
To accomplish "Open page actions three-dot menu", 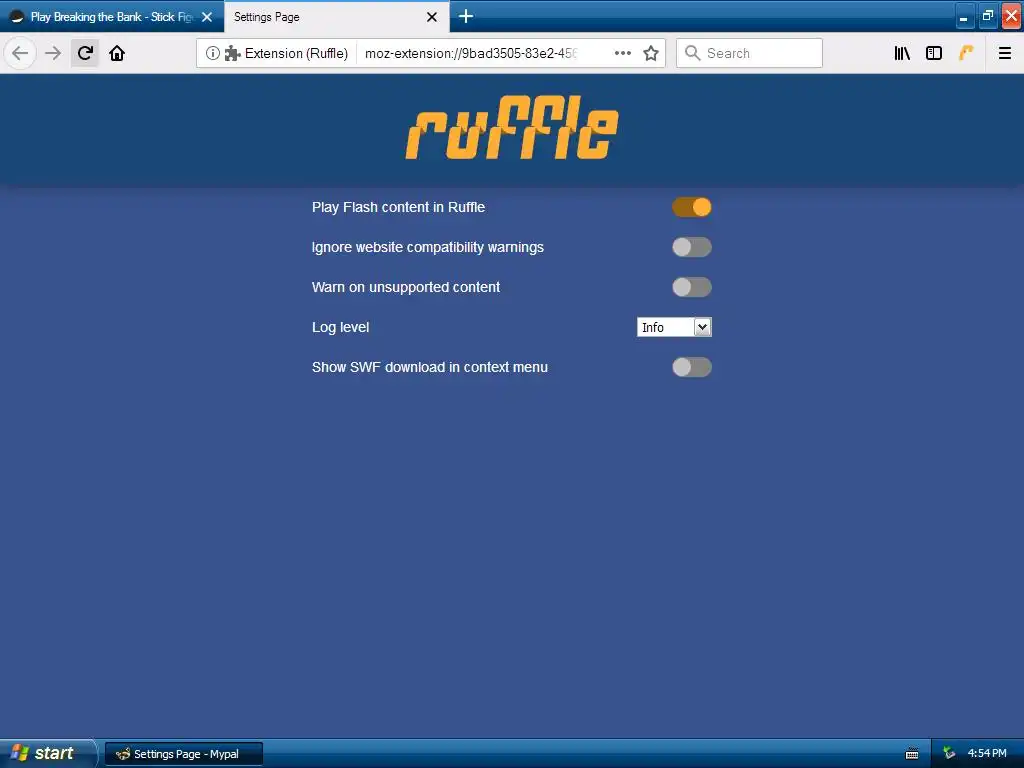I will [622, 53].
